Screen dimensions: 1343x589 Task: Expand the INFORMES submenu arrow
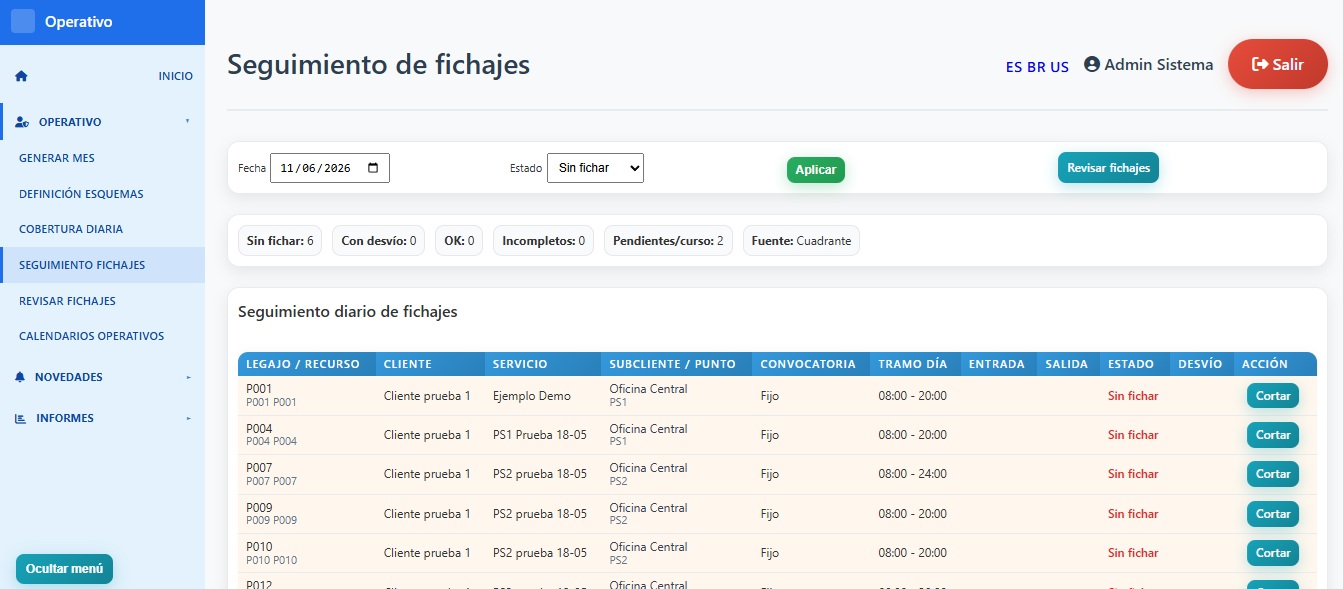188,418
